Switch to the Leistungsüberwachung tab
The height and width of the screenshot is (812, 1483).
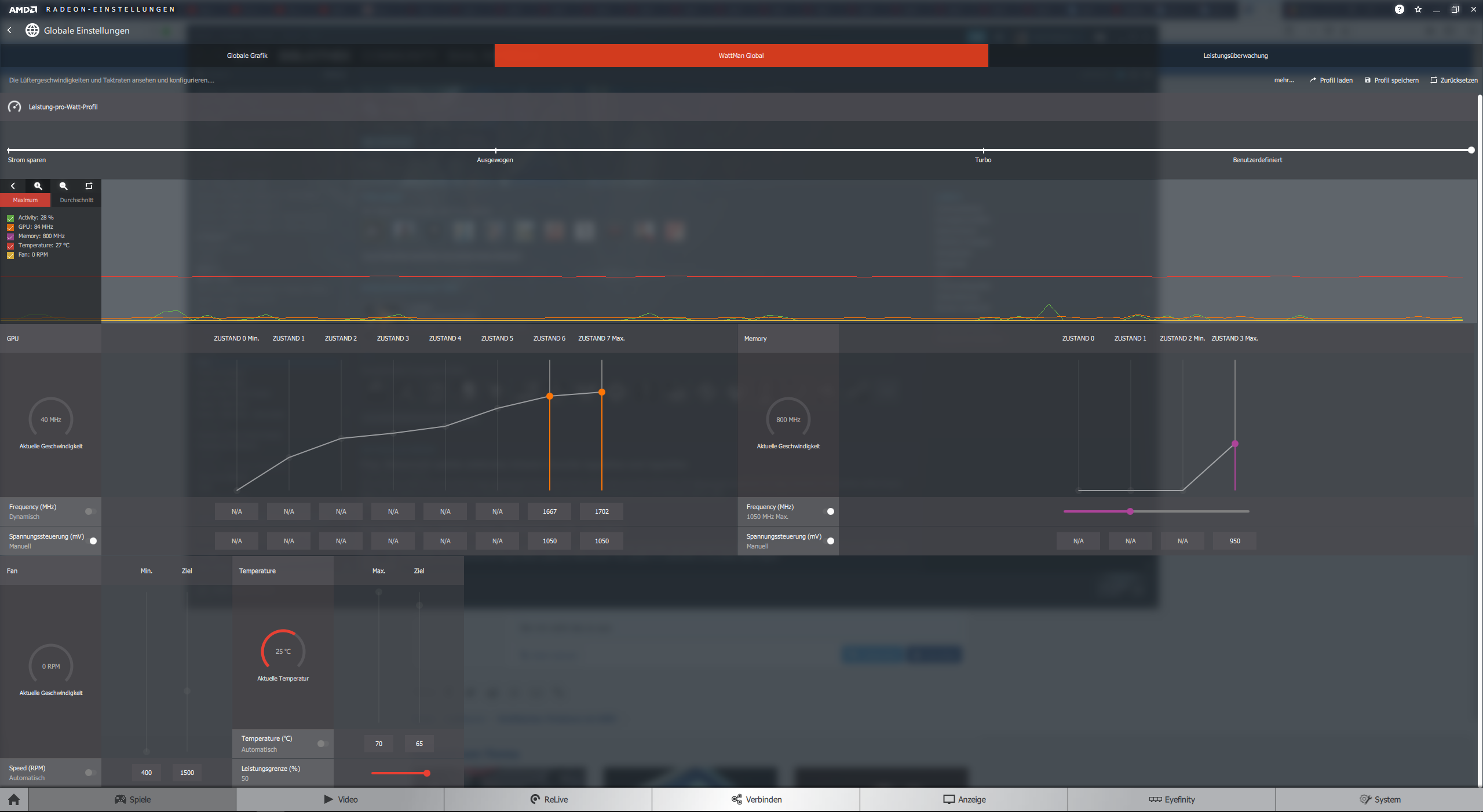coord(1235,56)
